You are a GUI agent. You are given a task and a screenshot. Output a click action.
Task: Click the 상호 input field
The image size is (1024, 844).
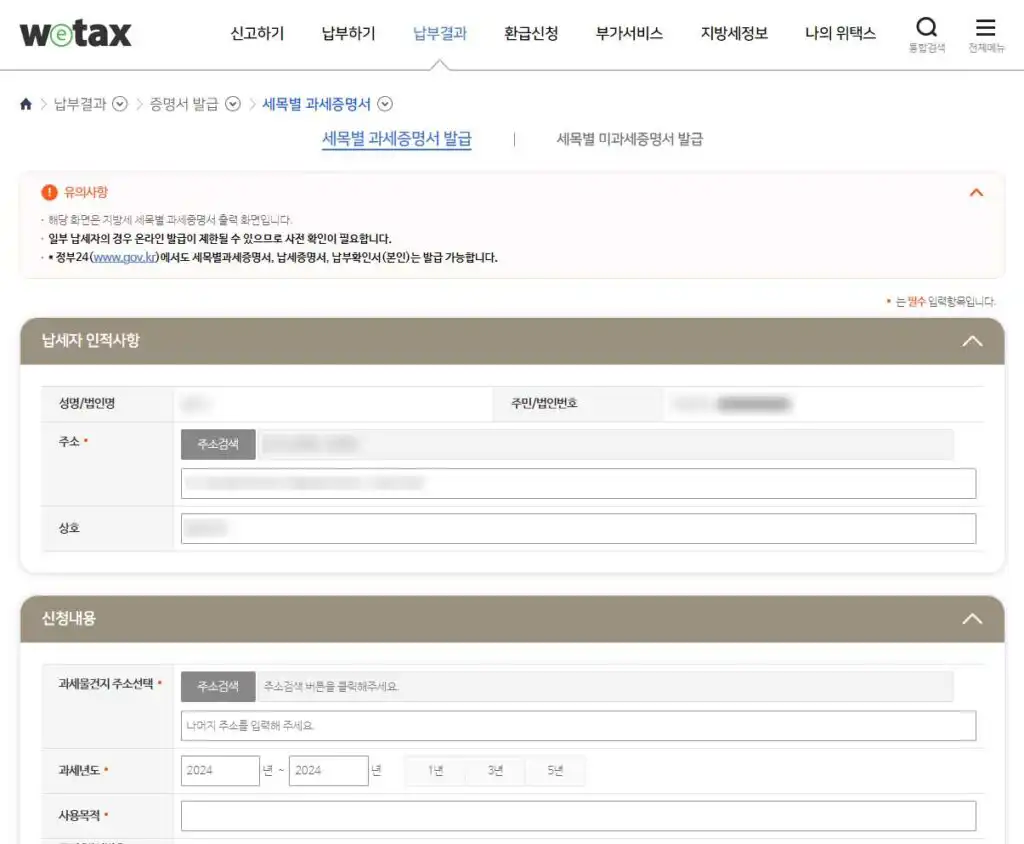coord(579,528)
